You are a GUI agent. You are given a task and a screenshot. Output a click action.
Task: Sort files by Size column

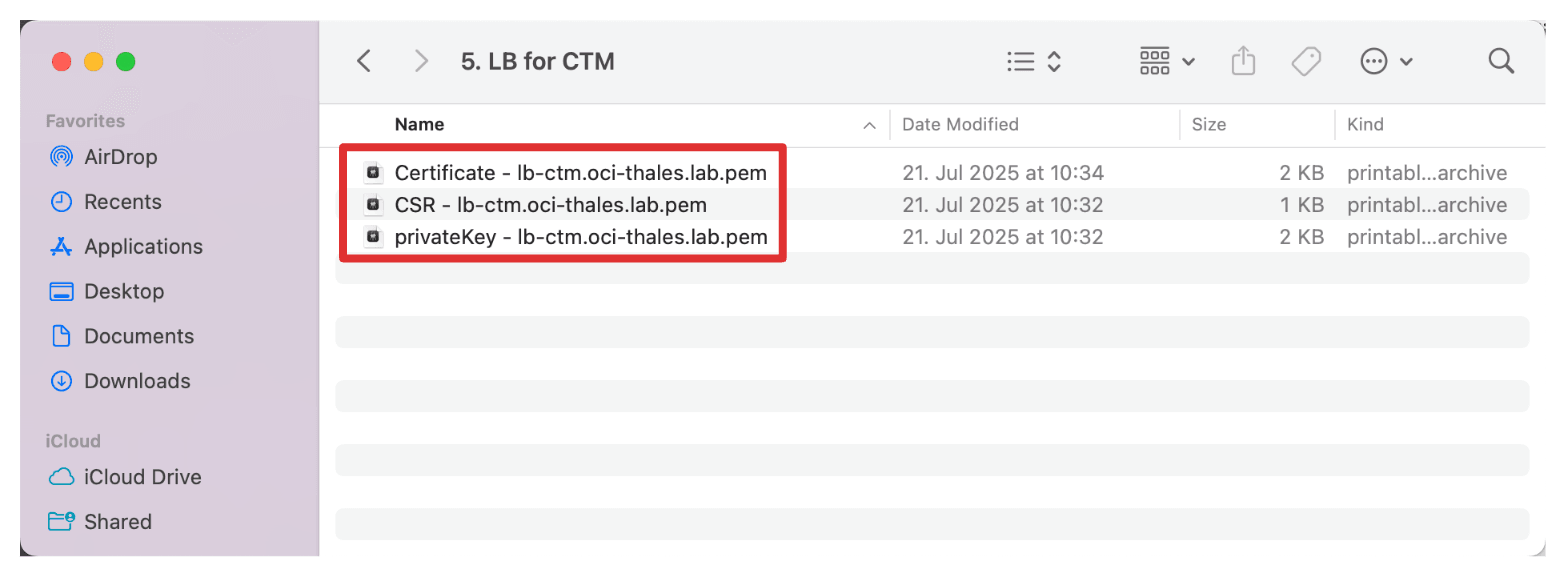tap(1208, 125)
